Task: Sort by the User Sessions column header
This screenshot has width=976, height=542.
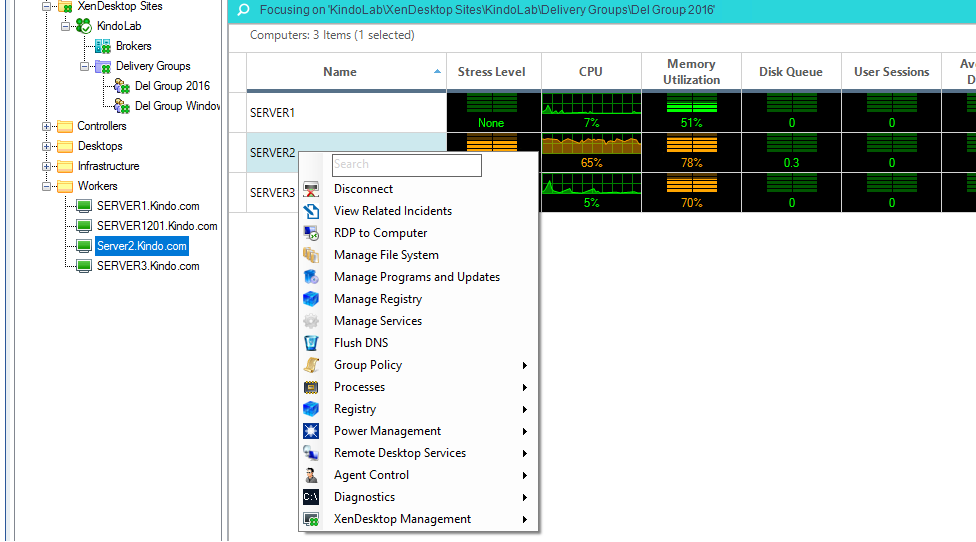Action: (x=891, y=72)
